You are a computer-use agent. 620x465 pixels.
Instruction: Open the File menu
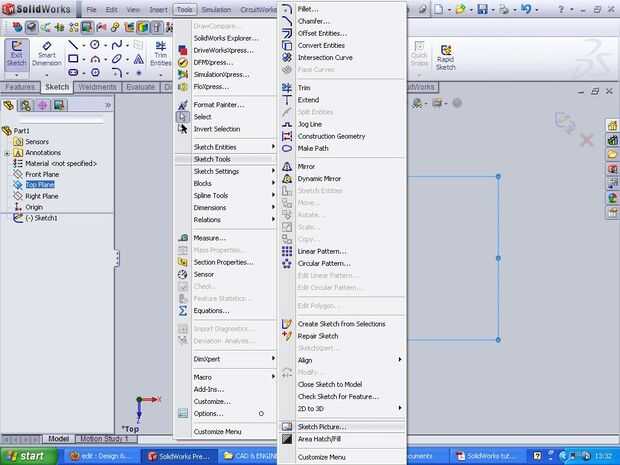pos(91,9)
